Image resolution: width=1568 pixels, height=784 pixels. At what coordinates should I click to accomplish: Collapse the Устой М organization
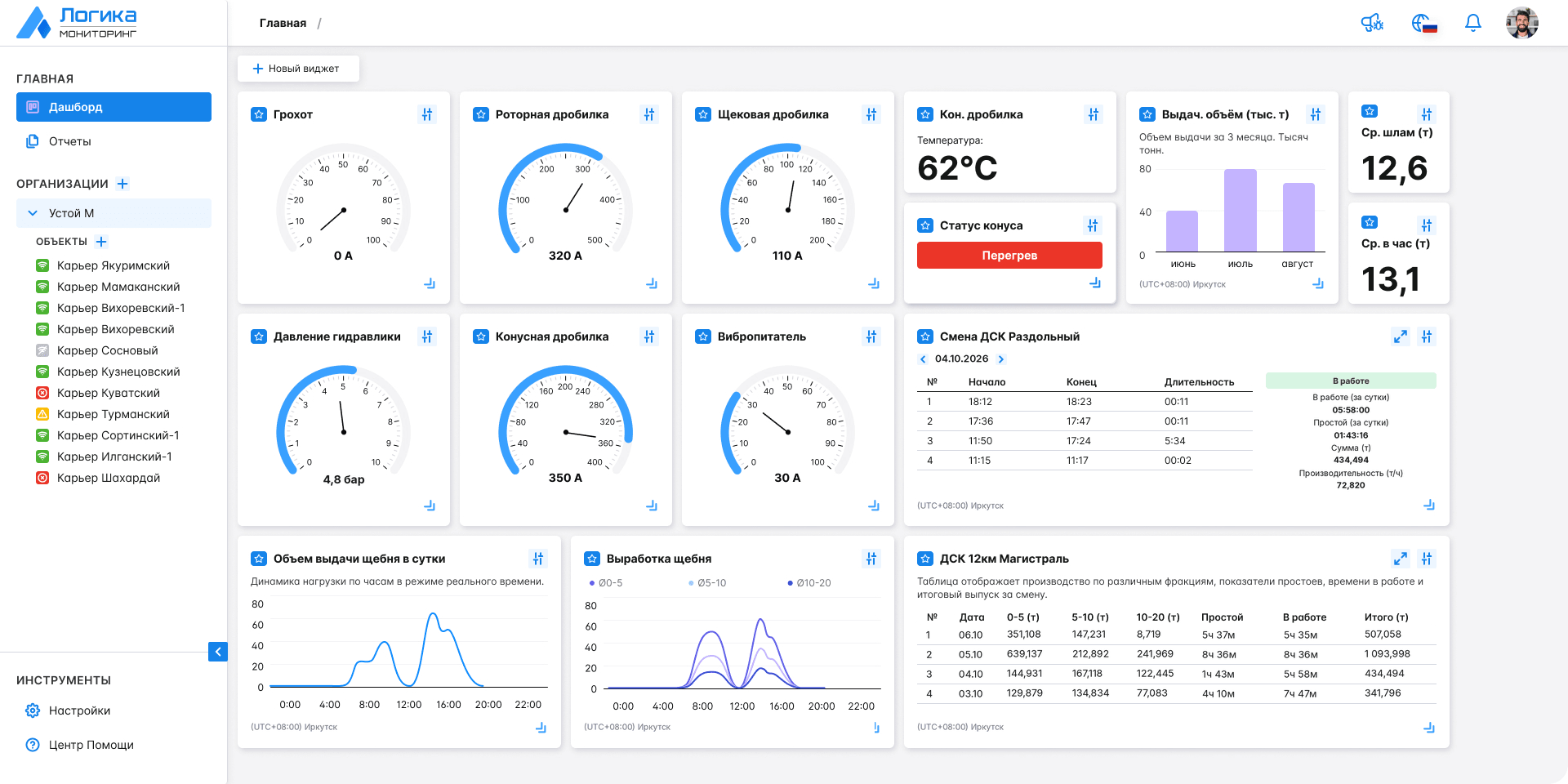(33, 213)
